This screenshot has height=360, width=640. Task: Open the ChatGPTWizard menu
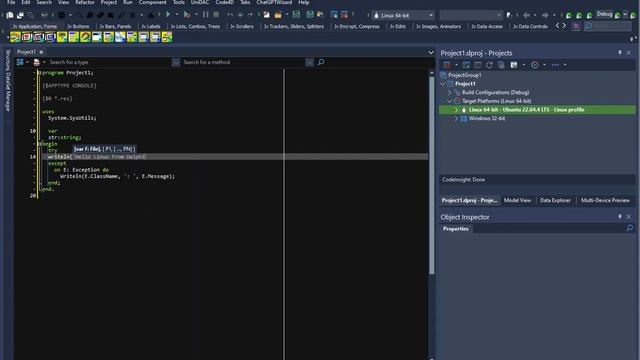[x=274, y=2]
